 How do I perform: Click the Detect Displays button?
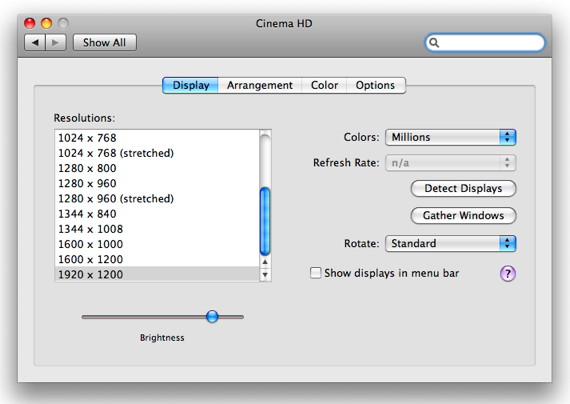tap(463, 188)
